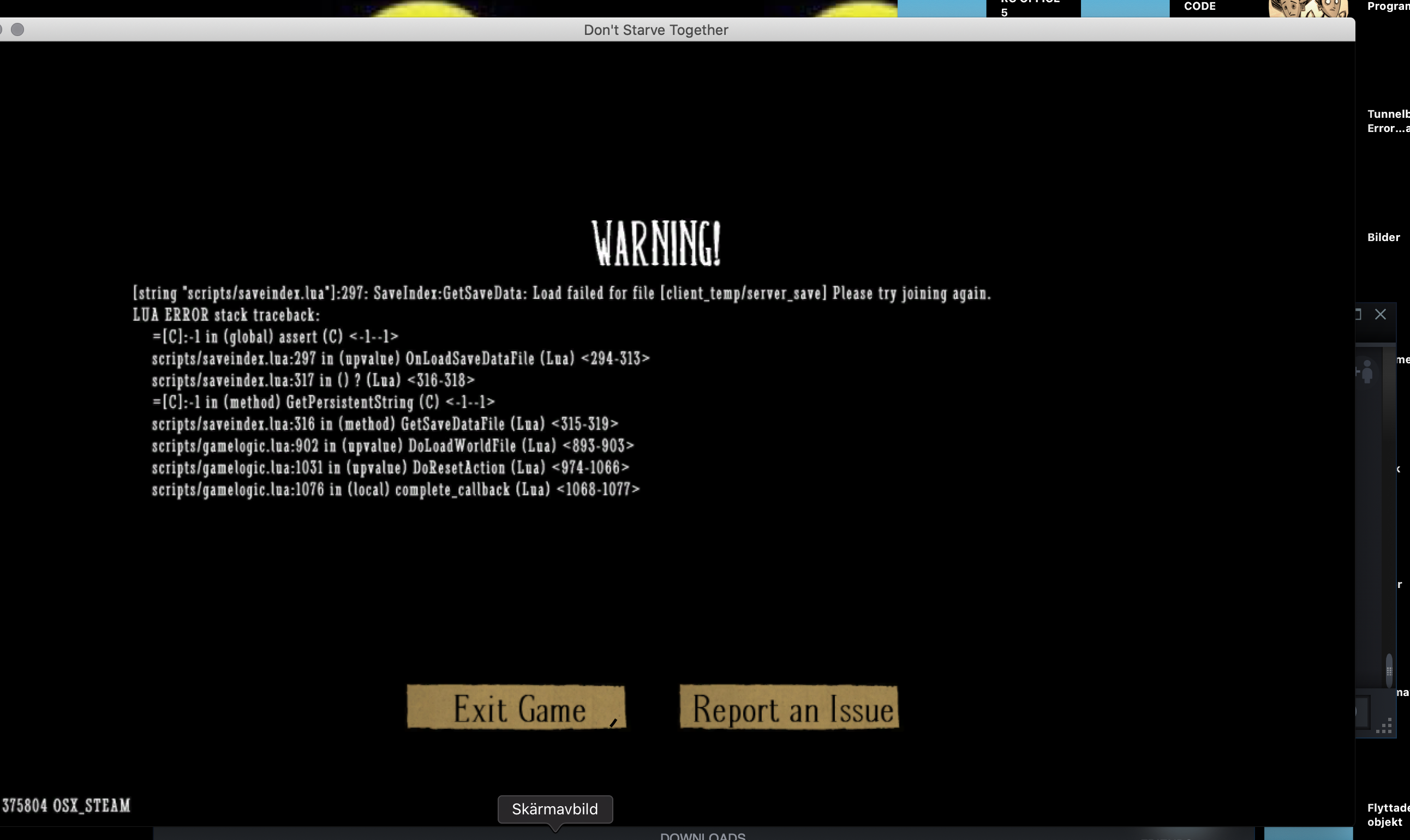Click the Exit Game button
Viewport: 1410px width, 840px height.
tap(516, 707)
